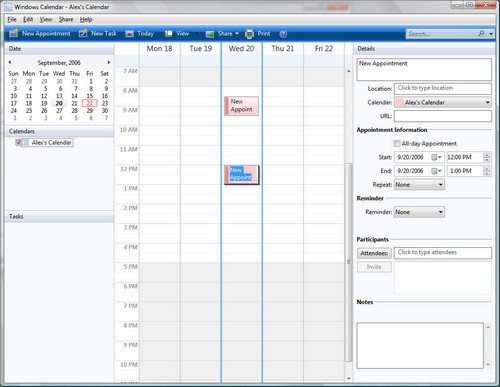Go to previous month arrow in mini calendar
Viewport: 500px width, 387px height.
click(10, 62)
